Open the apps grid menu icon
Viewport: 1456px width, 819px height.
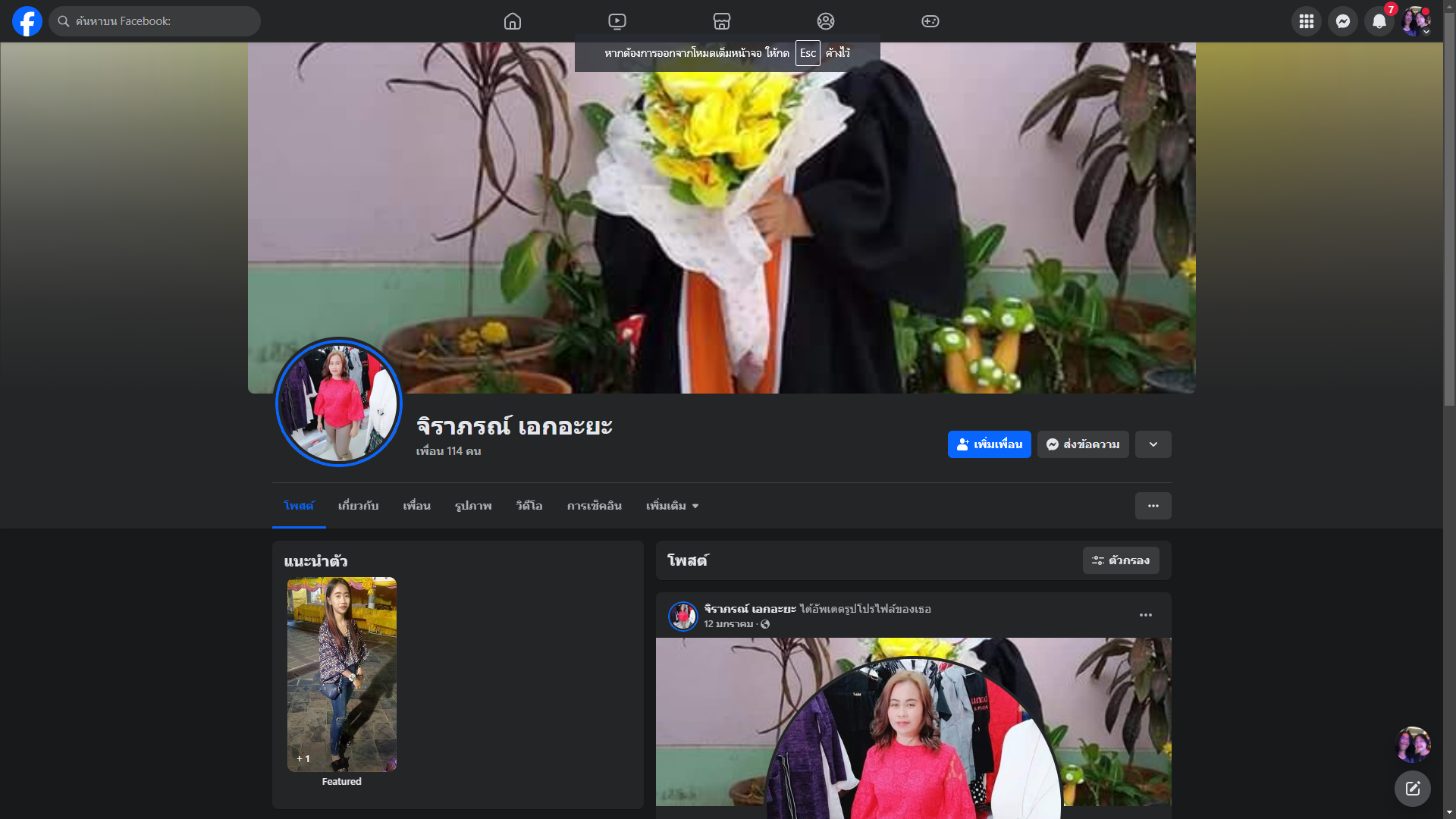pos(1307,21)
